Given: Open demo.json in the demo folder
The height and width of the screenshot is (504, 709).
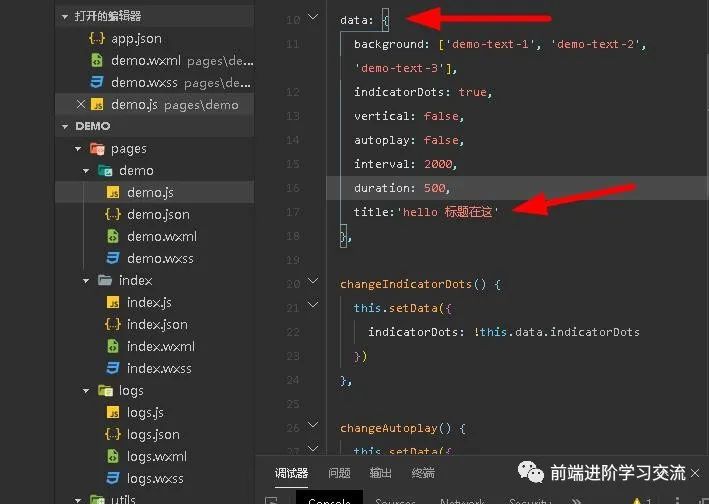Looking at the screenshot, I should pos(157,214).
